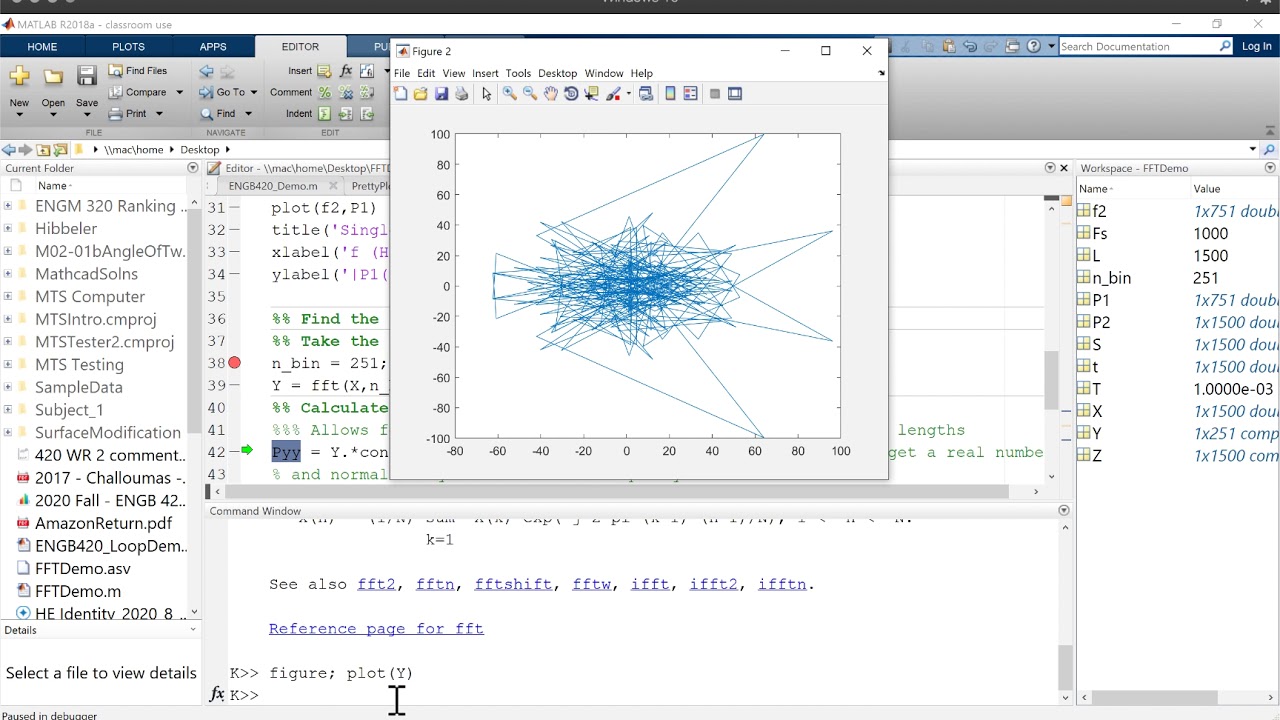
Task: Toggle breakpoint on line 38
Action: click(234, 363)
